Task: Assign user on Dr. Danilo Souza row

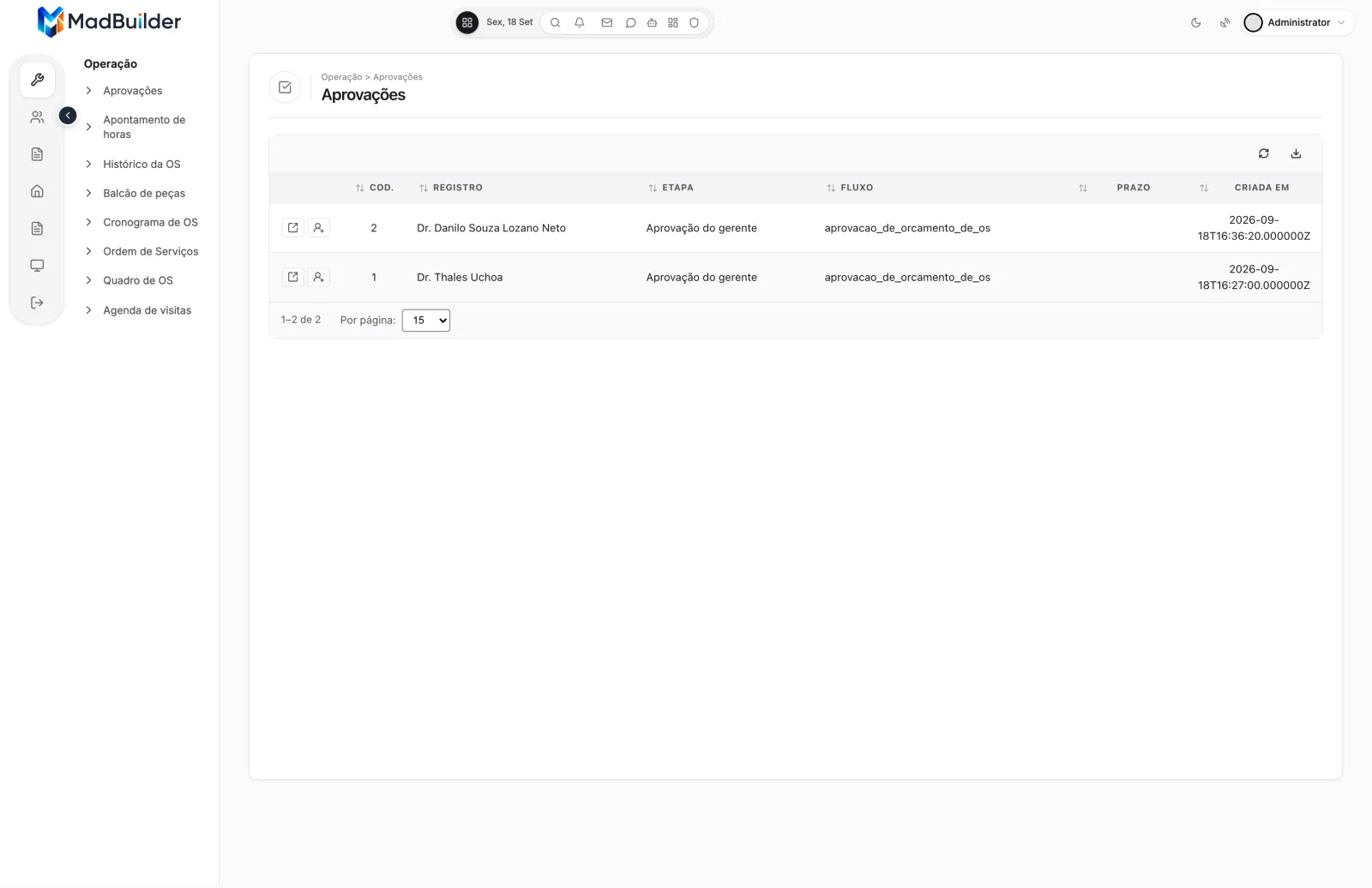Action: tap(319, 228)
